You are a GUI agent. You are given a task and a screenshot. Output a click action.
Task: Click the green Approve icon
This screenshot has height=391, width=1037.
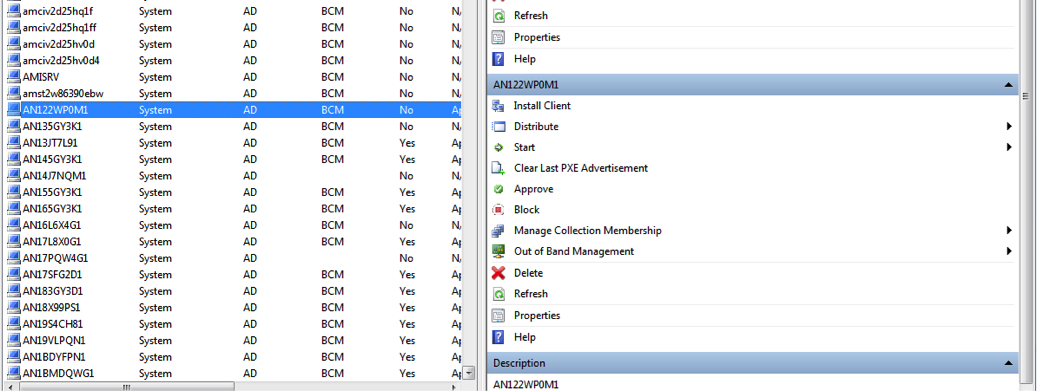(499, 189)
